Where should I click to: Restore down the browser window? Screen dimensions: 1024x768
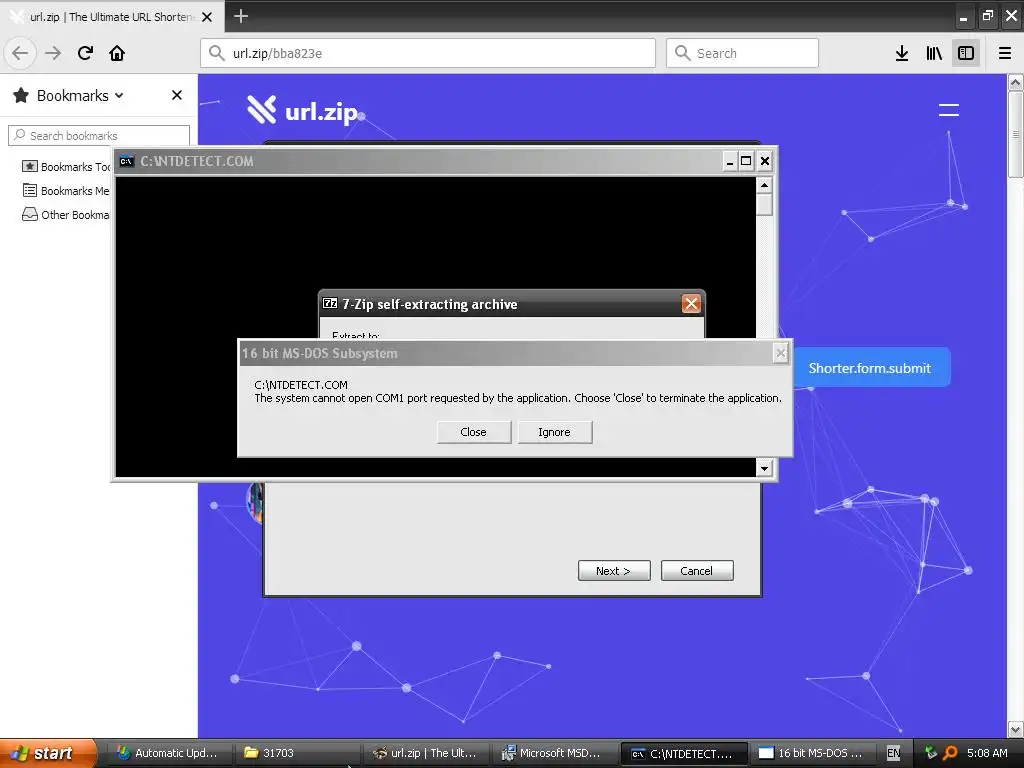click(x=987, y=16)
